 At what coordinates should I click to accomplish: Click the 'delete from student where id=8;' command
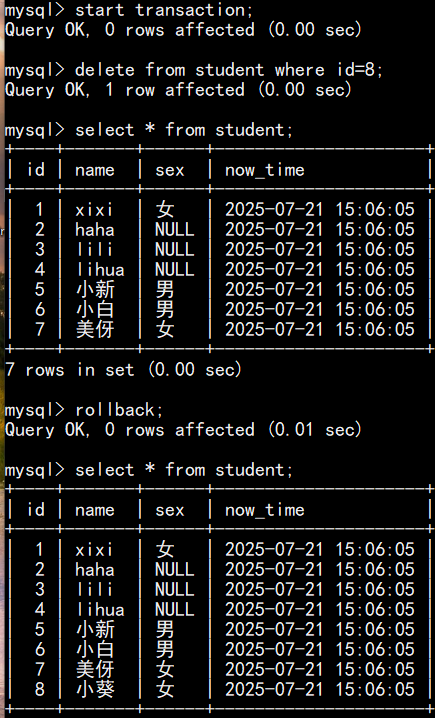coord(229,70)
